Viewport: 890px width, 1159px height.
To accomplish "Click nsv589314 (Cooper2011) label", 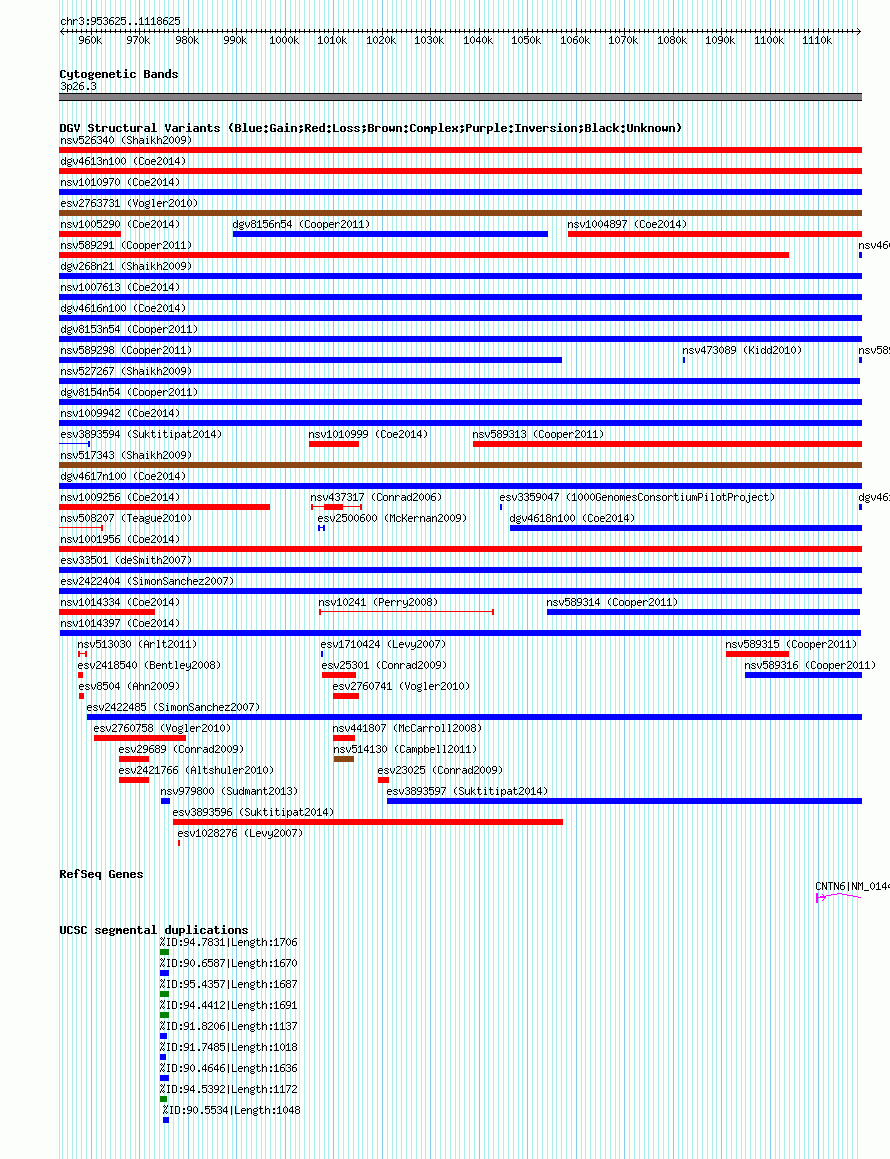I will (x=612, y=602).
